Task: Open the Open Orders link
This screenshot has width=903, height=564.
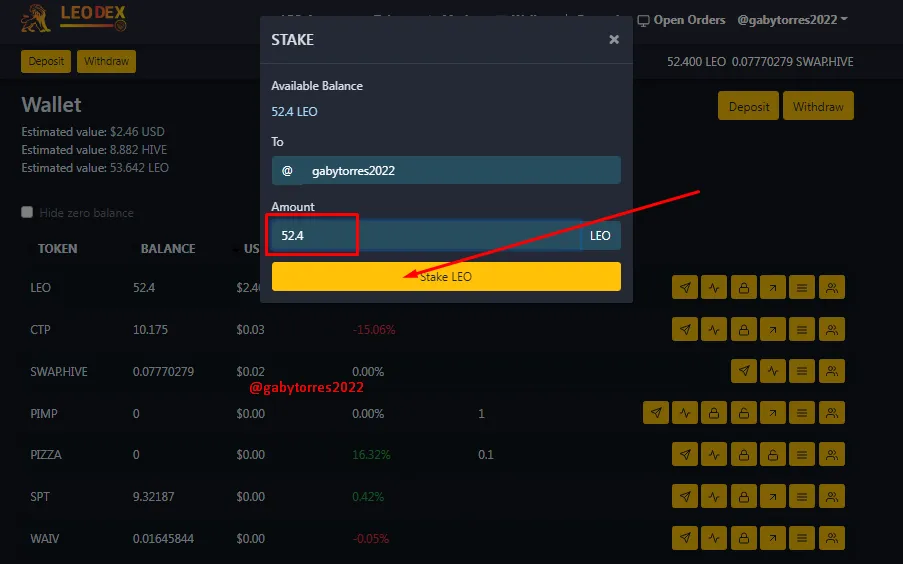Action: 681,20
